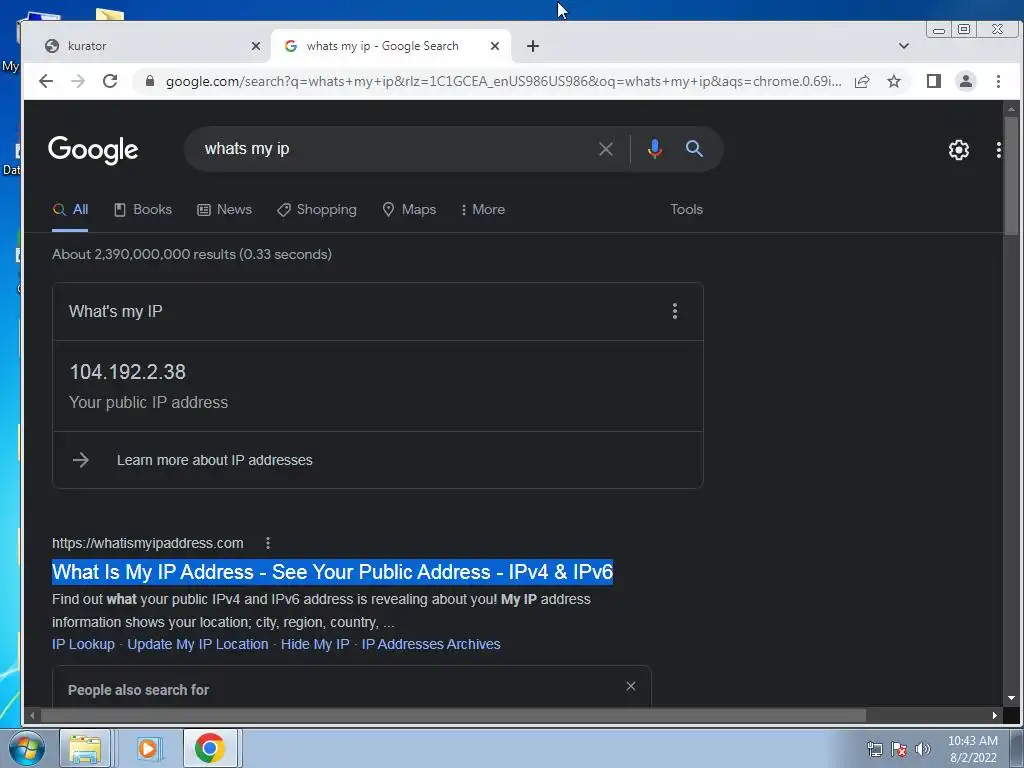Screen dimensions: 1024x768
Task: Open the volume tray icon
Action: pos(922,749)
